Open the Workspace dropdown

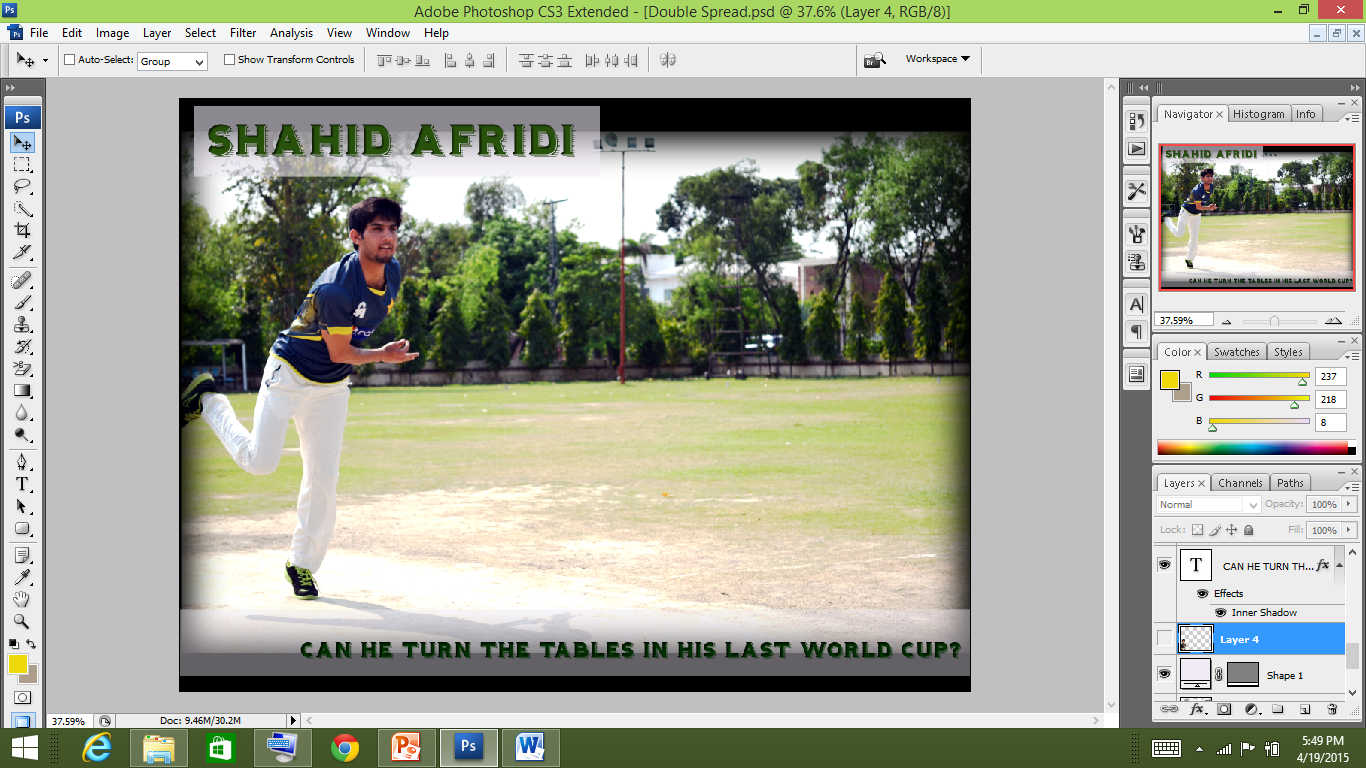[938, 59]
